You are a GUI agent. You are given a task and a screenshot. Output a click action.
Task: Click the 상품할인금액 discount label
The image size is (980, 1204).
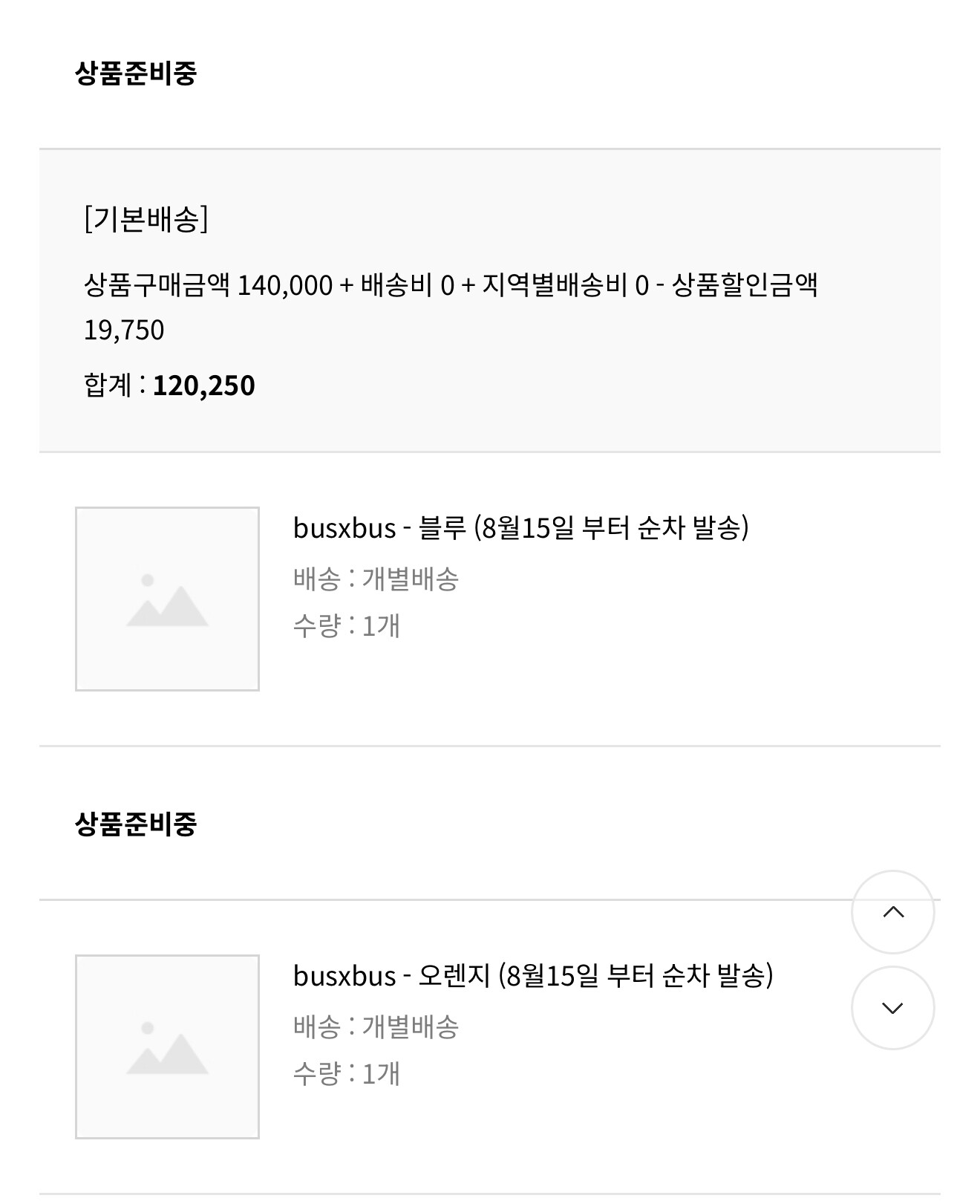pyautogui.click(x=745, y=285)
